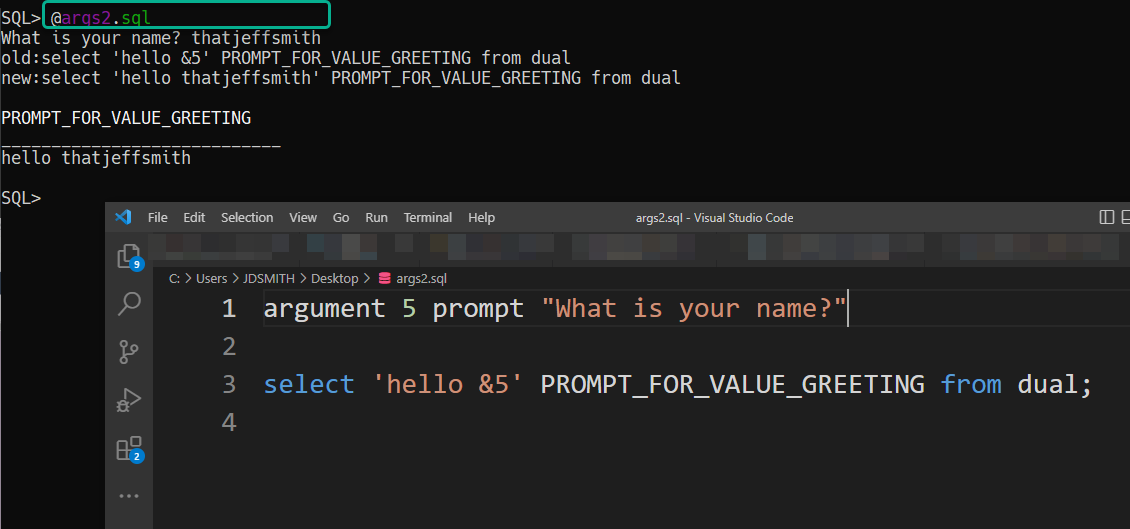Click the Desktop breadcrumb segment
Viewport: 1130px width, 529px height.
click(x=334, y=278)
